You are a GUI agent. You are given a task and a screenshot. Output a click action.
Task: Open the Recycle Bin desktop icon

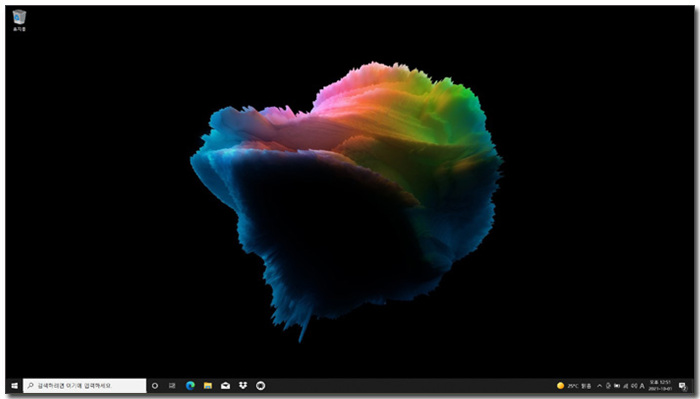(19, 20)
